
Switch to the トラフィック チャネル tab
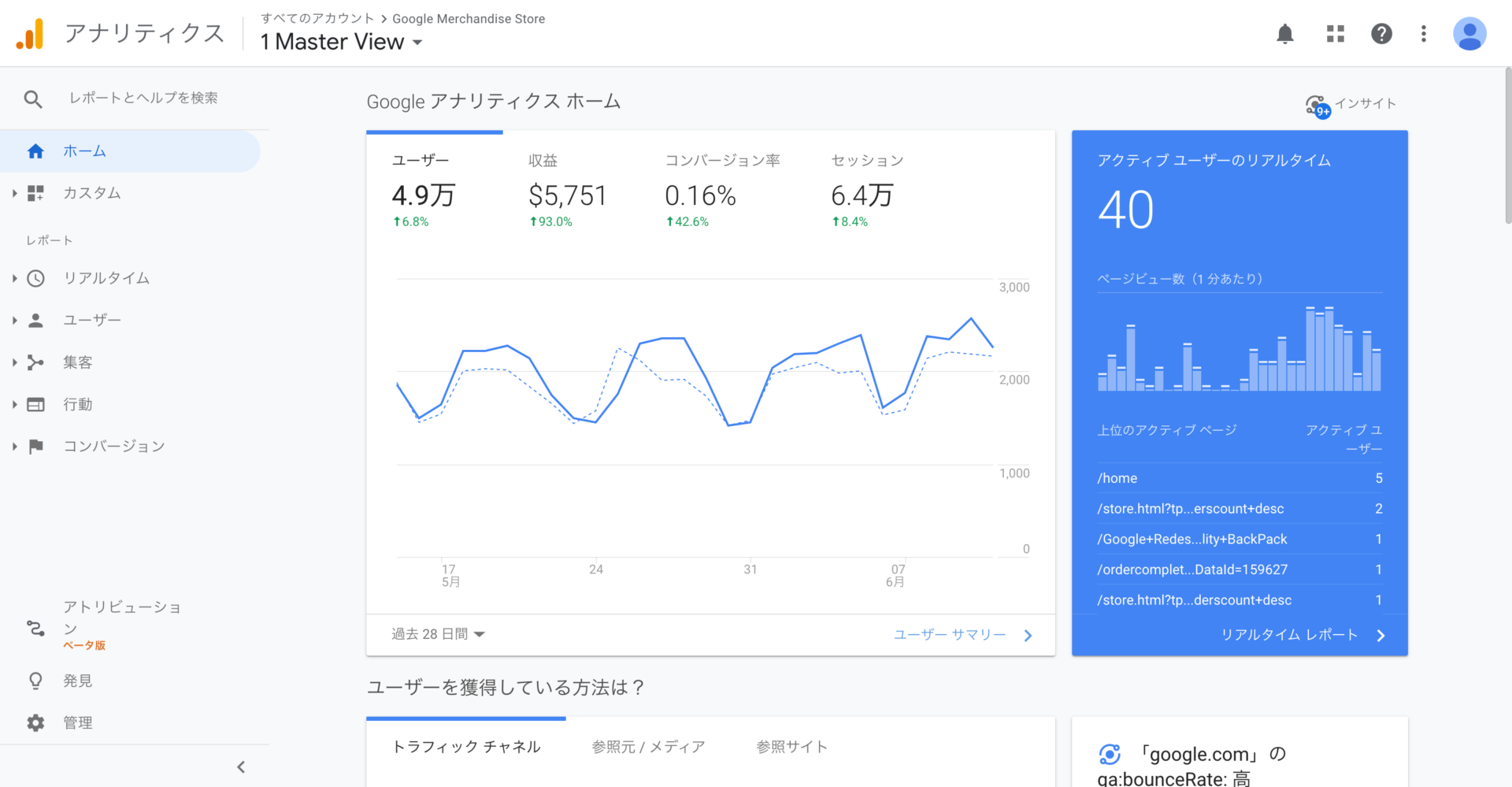(466, 747)
